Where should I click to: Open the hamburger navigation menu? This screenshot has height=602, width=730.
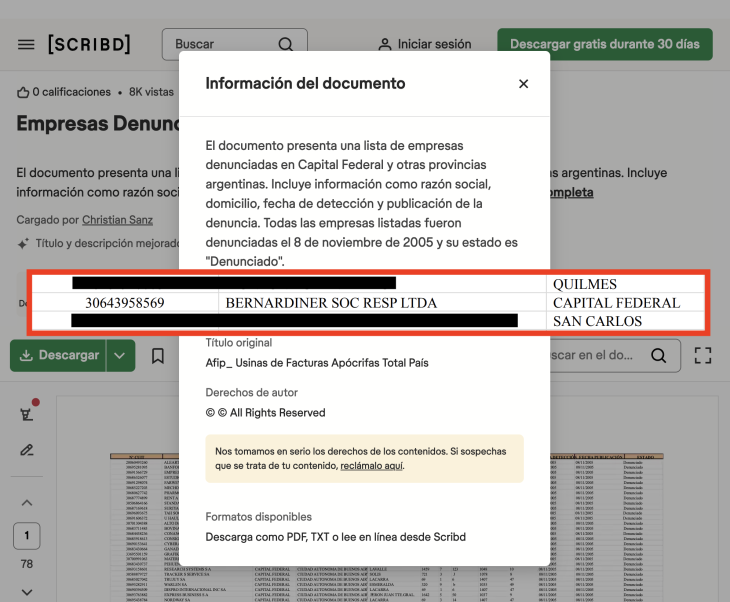(x=26, y=45)
